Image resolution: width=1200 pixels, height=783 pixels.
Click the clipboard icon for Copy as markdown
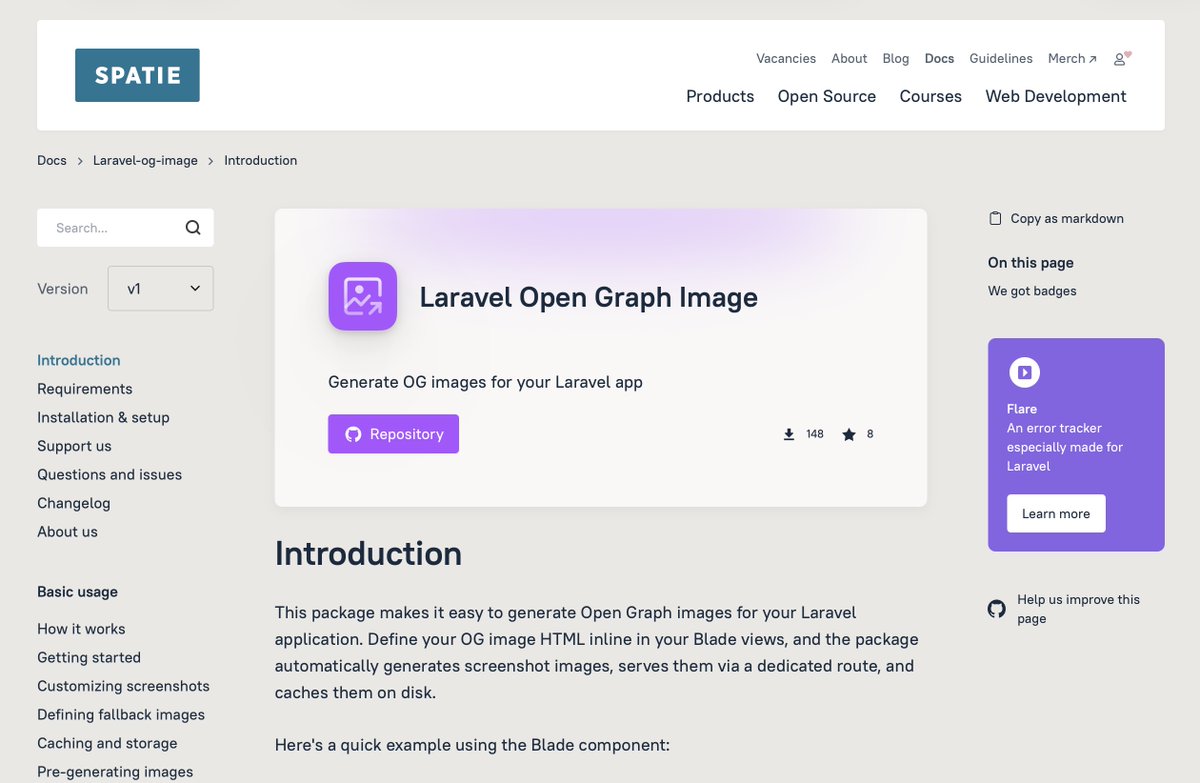(x=995, y=218)
